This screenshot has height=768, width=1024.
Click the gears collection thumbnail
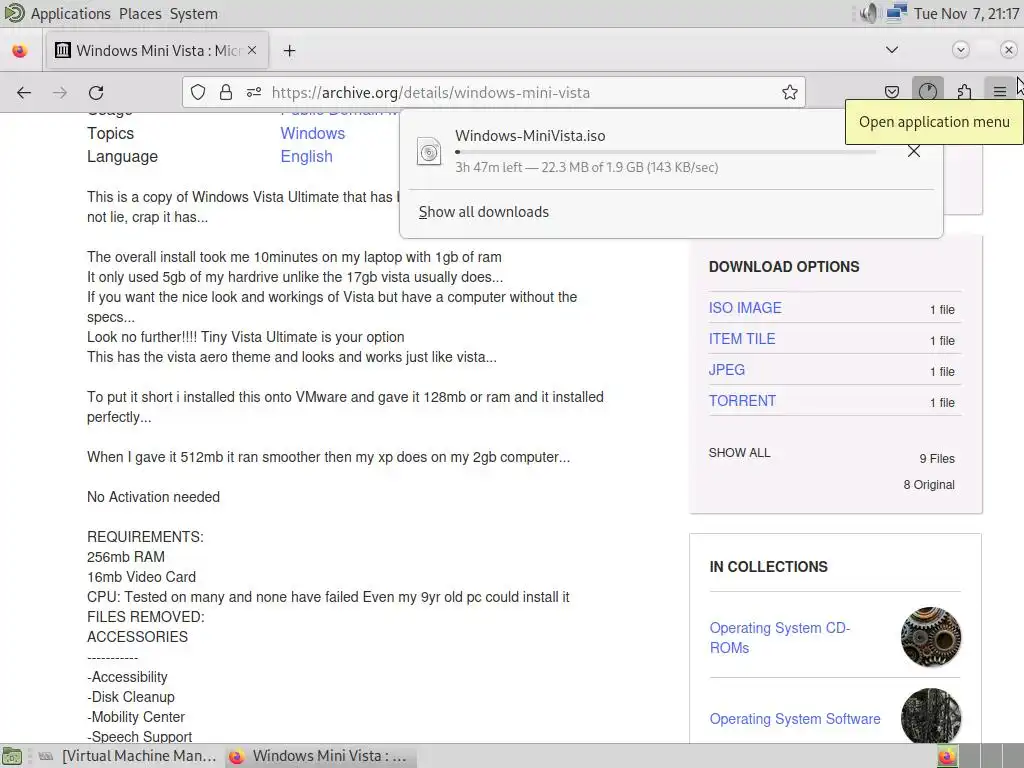(x=931, y=637)
